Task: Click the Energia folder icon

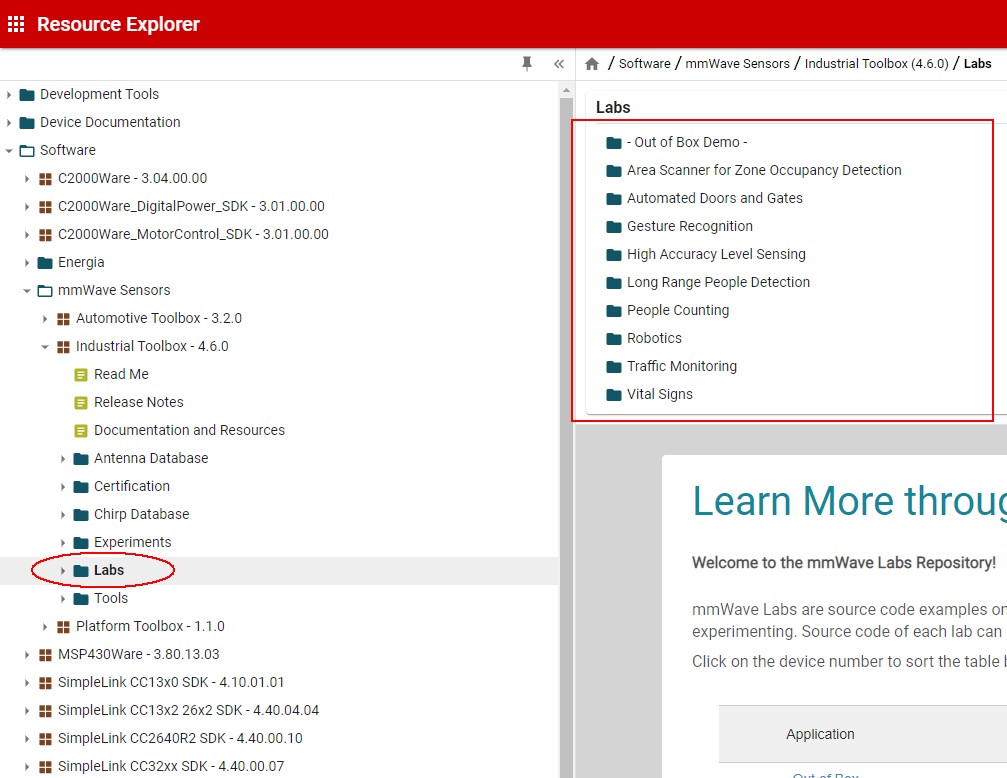Action: tap(45, 263)
